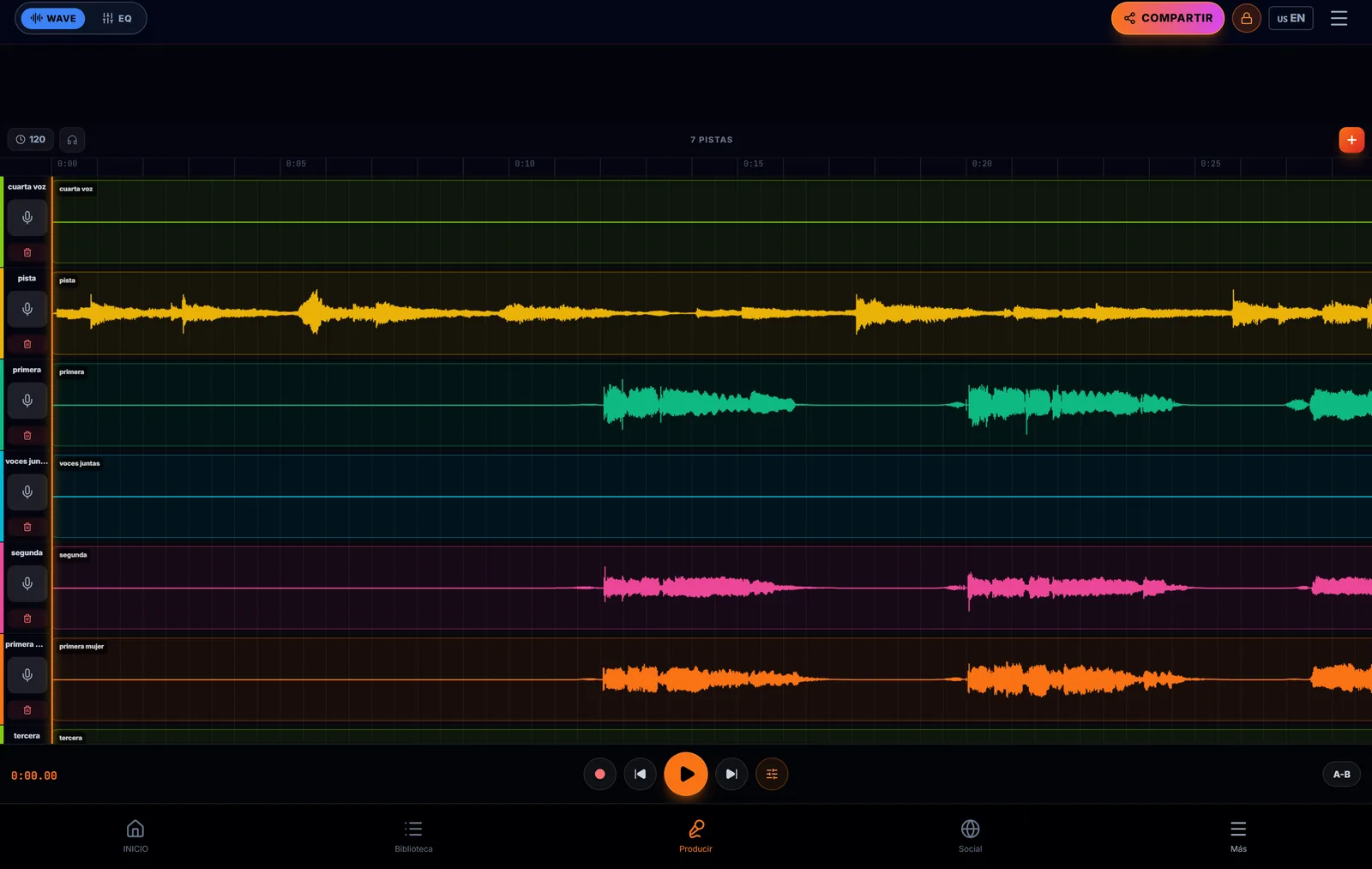This screenshot has height=869, width=1372.
Task: Open the Social tab
Action: pyautogui.click(x=970, y=836)
